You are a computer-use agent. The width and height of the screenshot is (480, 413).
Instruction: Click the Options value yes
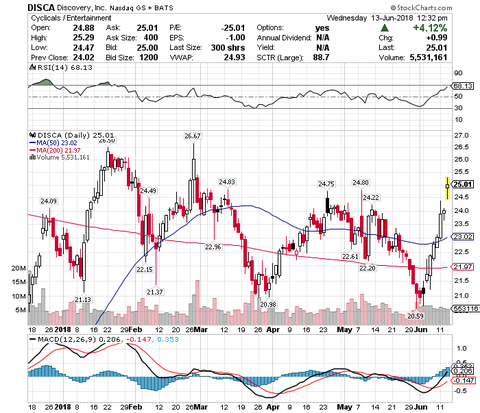point(322,28)
